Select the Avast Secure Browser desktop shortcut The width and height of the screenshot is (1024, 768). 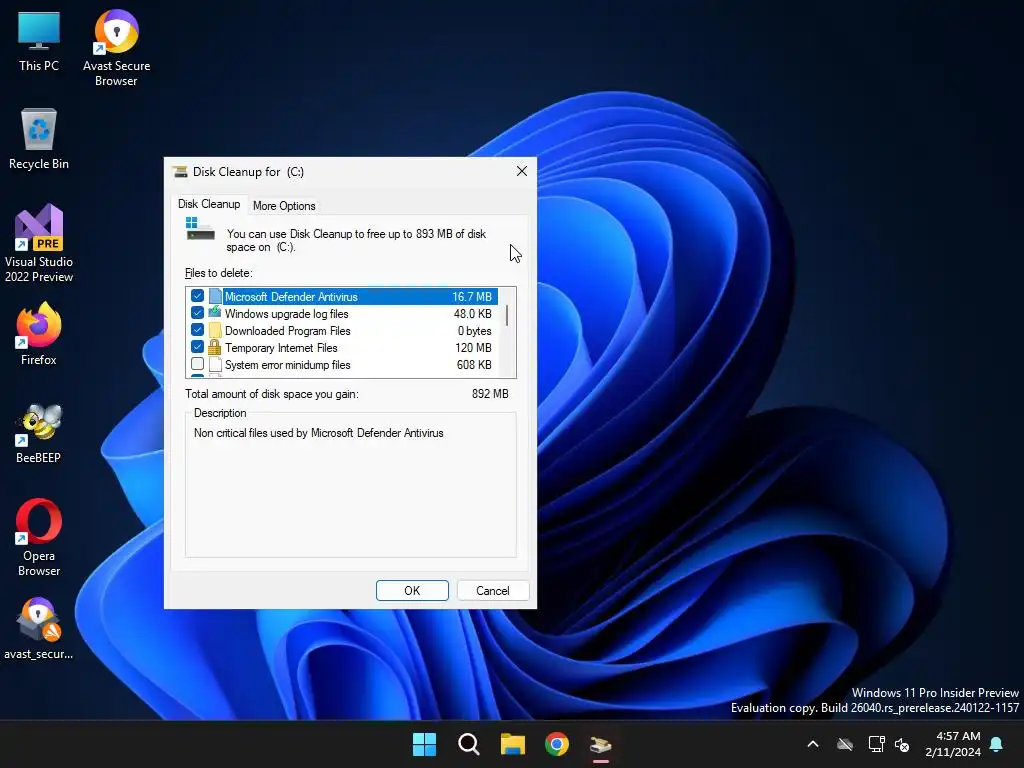tap(116, 48)
